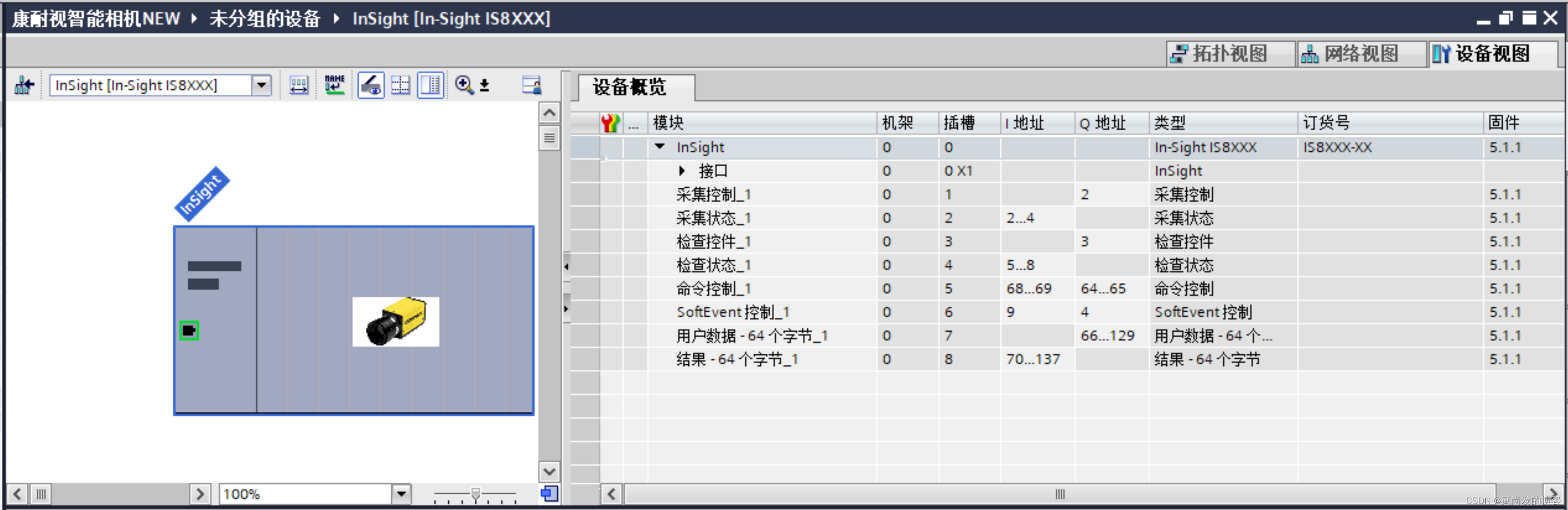The height and width of the screenshot is (510, 1568).
Task: Click the left-pointing pane collapse arrow
Action: coord(566,266)
